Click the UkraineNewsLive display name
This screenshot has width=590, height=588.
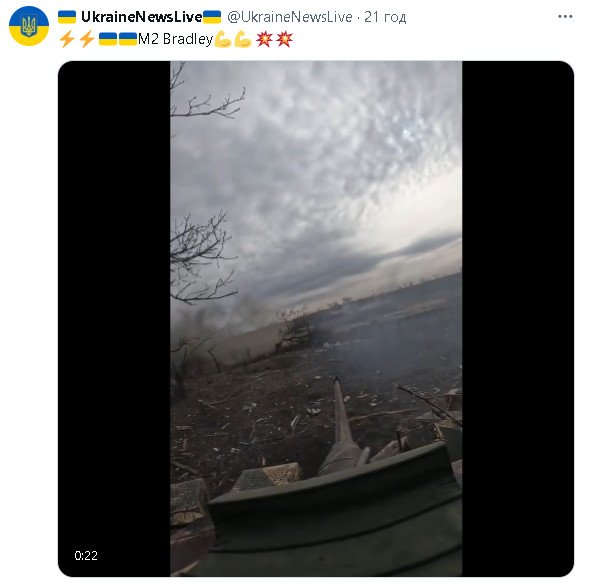pyautogui.click(x=141, y=17)
